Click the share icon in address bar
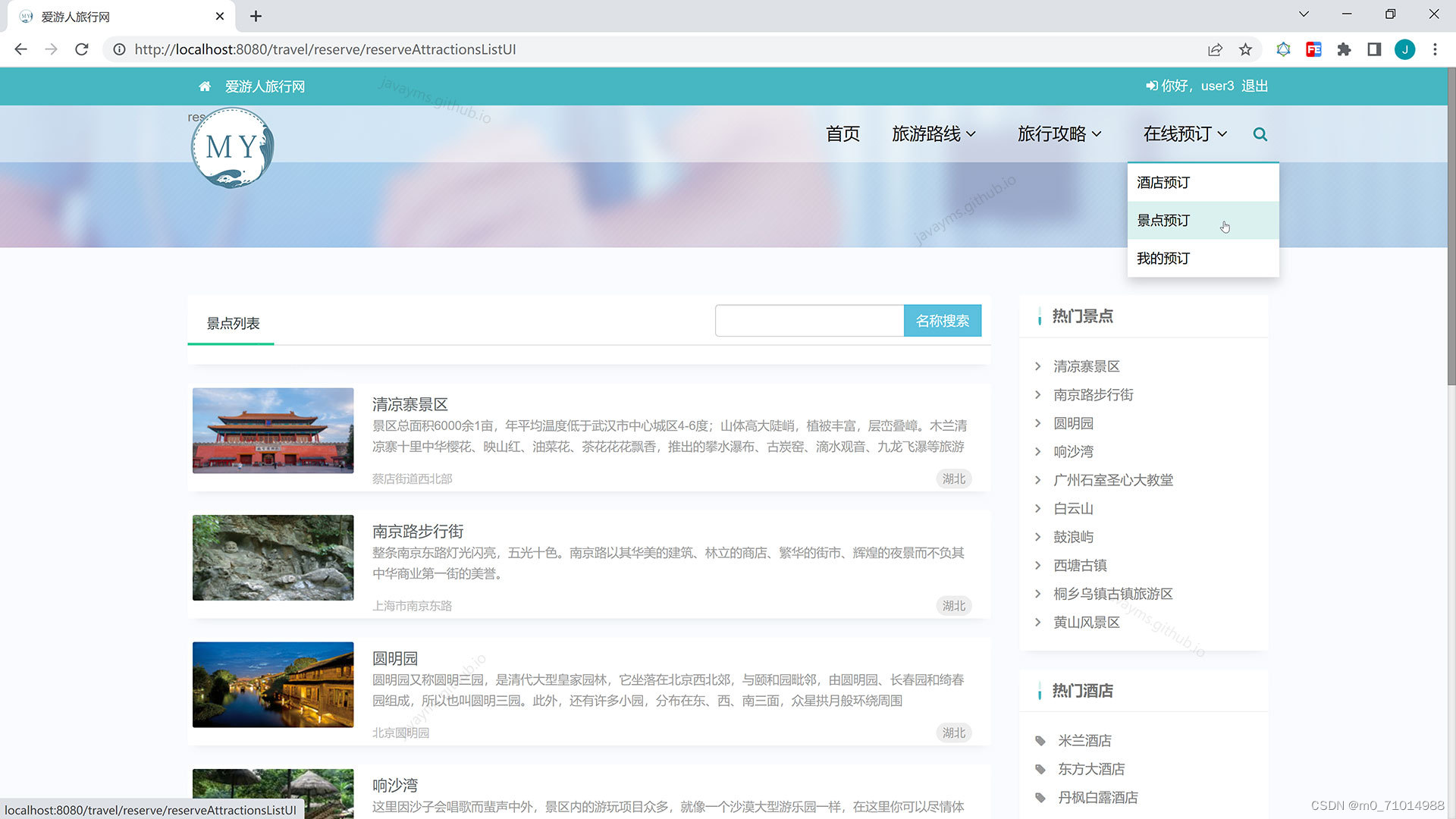Viewport: 1456px width, 819px height. pos(1215,49)
